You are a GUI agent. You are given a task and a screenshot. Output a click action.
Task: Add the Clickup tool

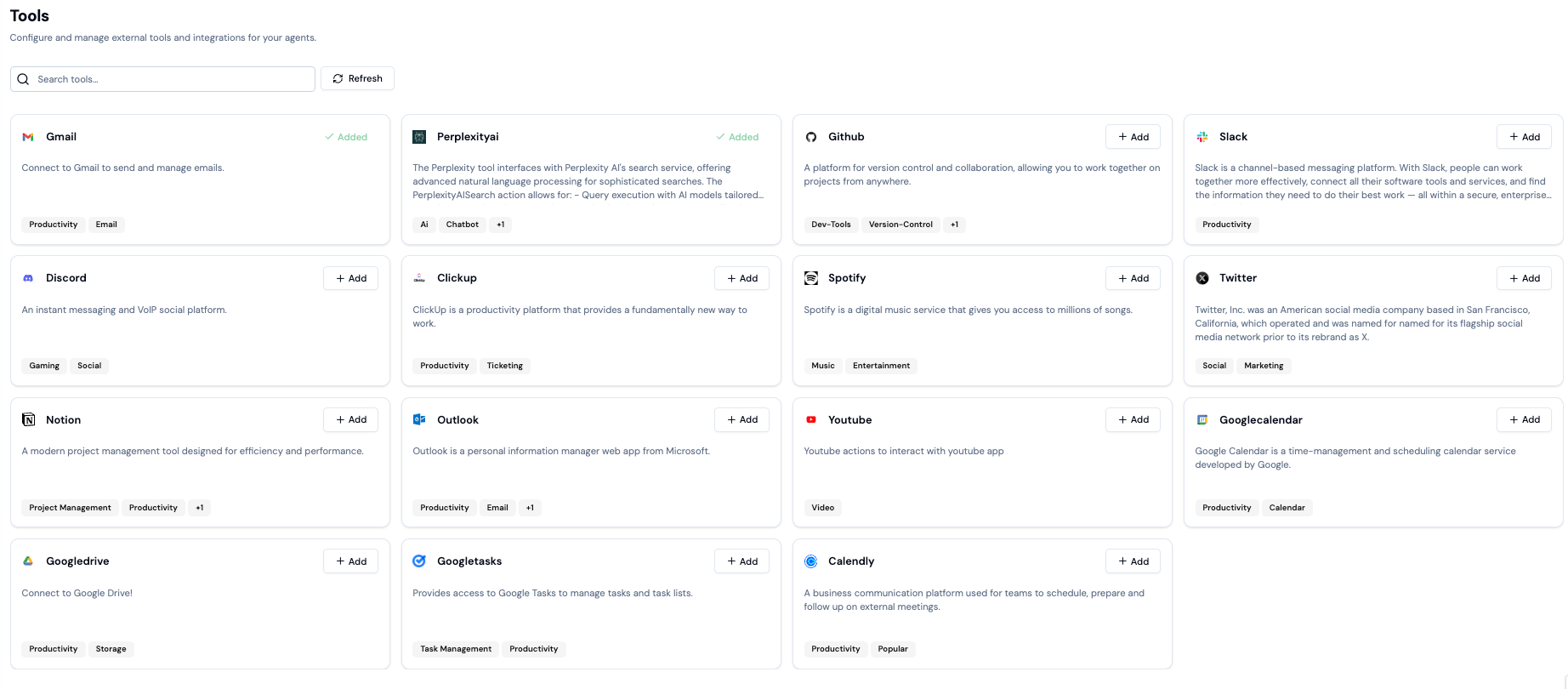[741, 278]
